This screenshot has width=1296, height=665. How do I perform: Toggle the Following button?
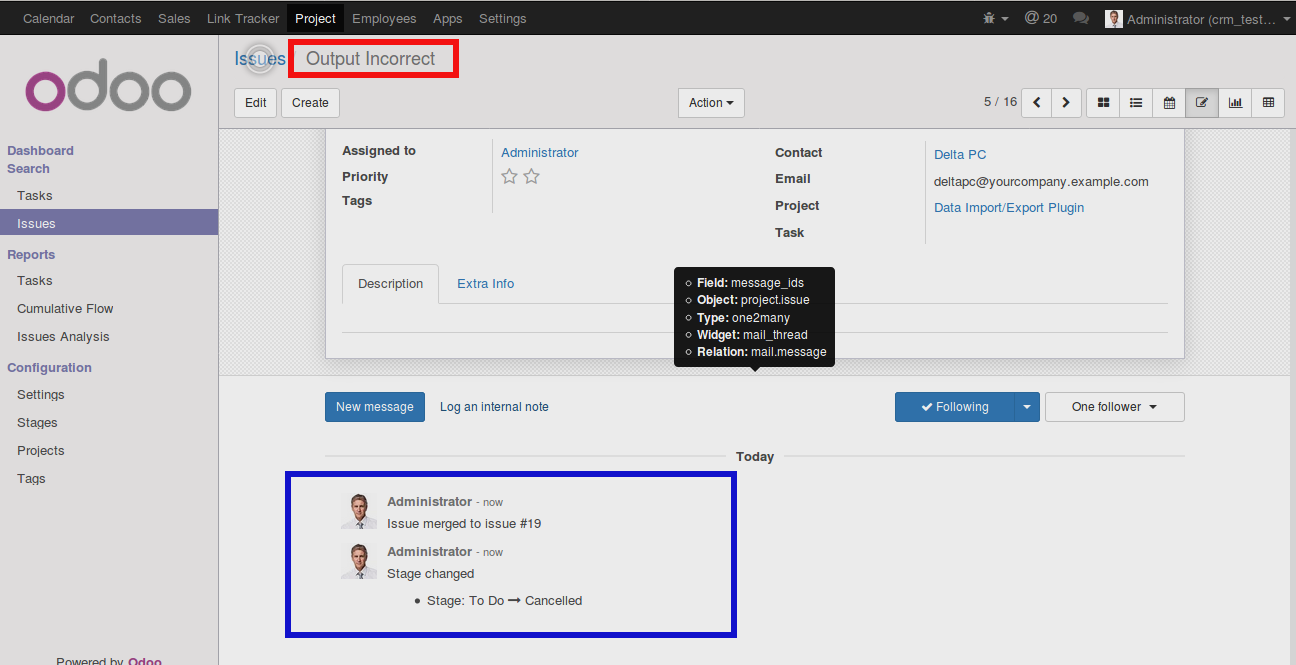954,407
